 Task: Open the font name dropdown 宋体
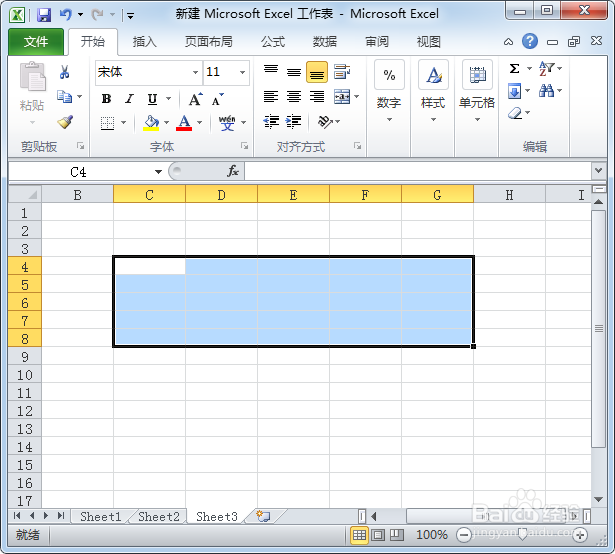click(195, 73)
